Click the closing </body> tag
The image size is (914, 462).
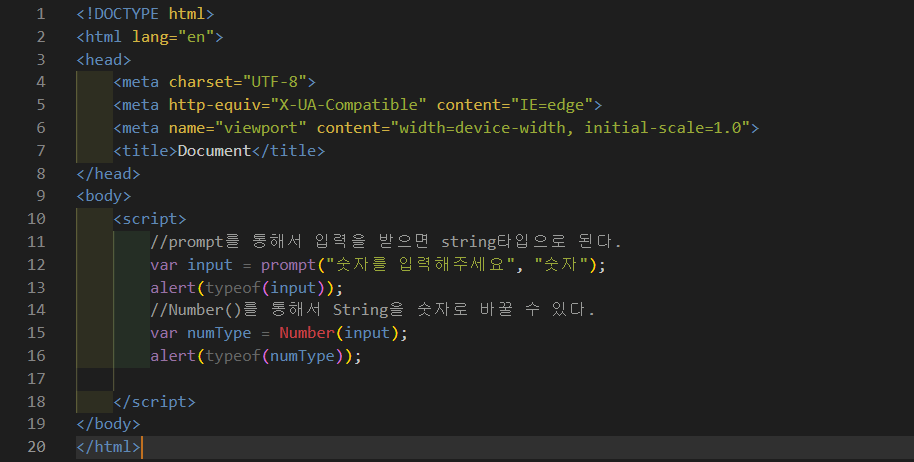tap(108, 424)
